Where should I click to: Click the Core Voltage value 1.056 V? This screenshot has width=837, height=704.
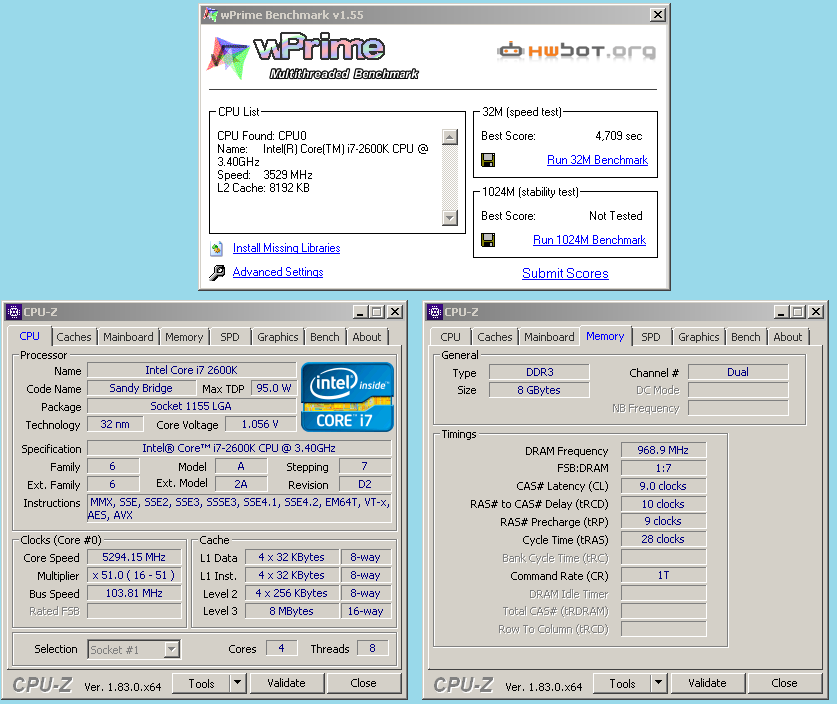coord(260,424)
